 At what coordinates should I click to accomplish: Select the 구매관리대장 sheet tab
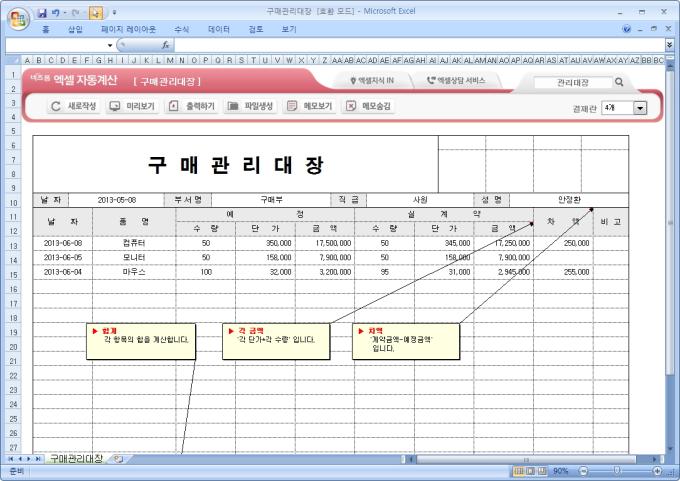[76, 458]
